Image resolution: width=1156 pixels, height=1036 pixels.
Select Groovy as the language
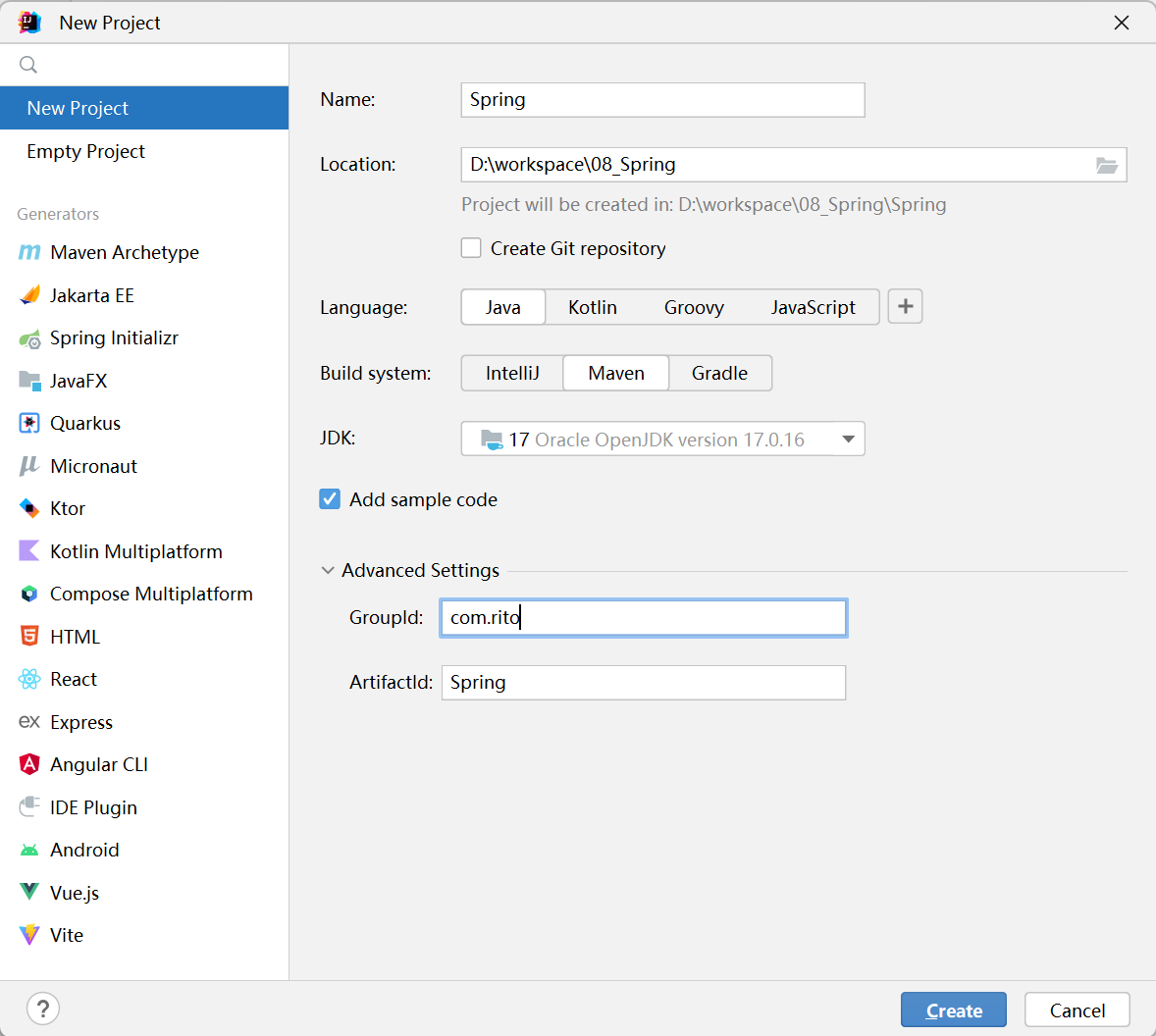tap(694, 307)
